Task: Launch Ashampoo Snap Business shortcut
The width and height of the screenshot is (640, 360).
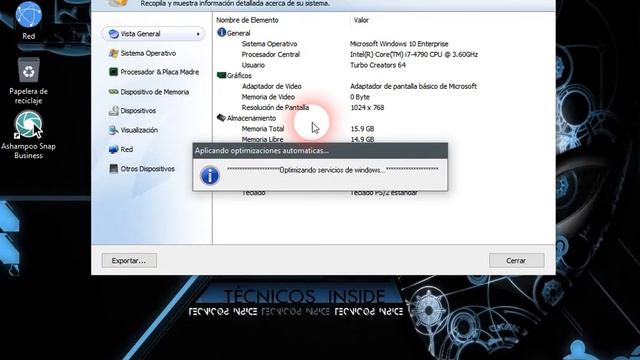Action: click(28, 135)
